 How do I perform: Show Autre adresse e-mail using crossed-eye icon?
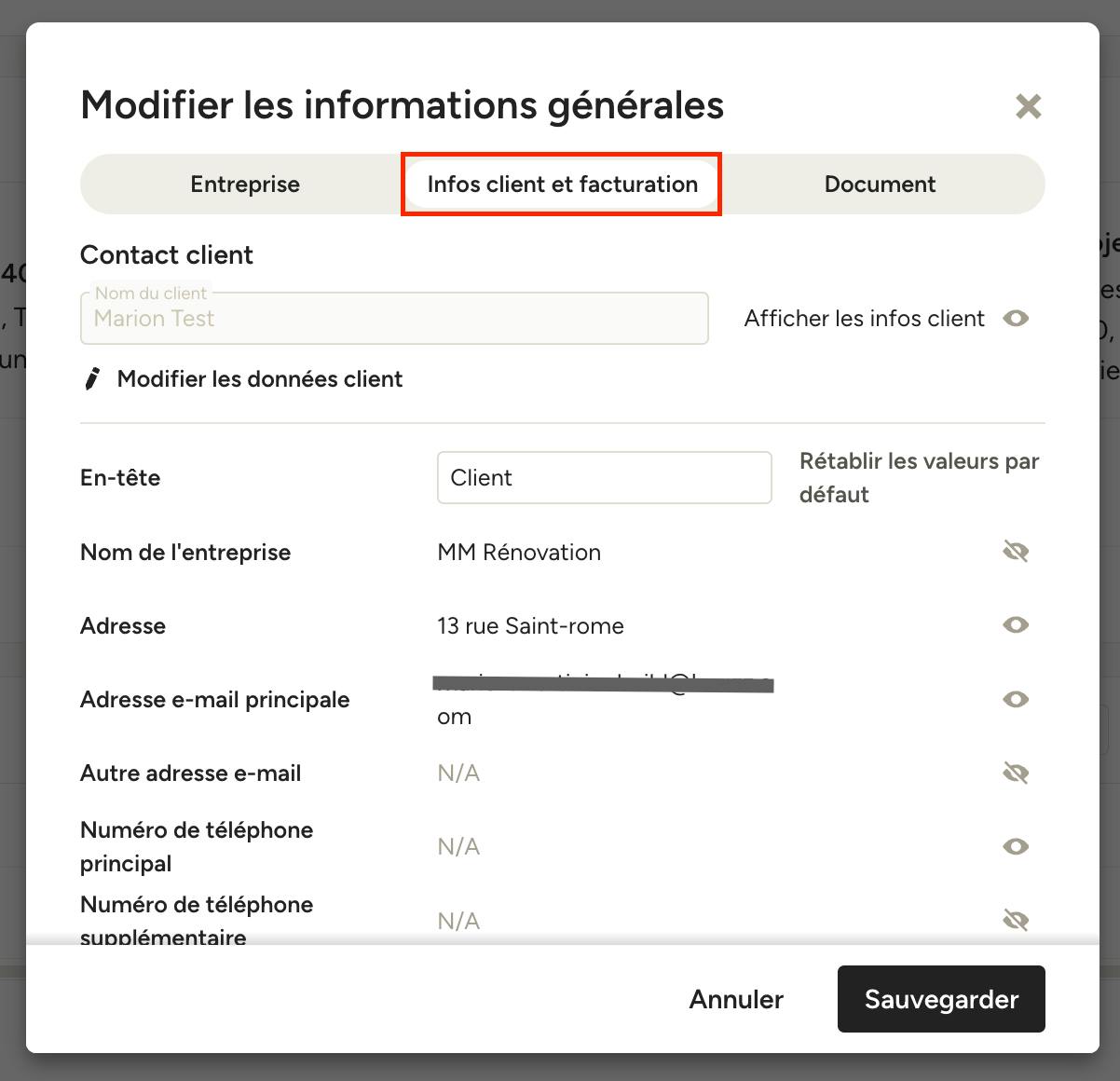tap(1016, 773)
